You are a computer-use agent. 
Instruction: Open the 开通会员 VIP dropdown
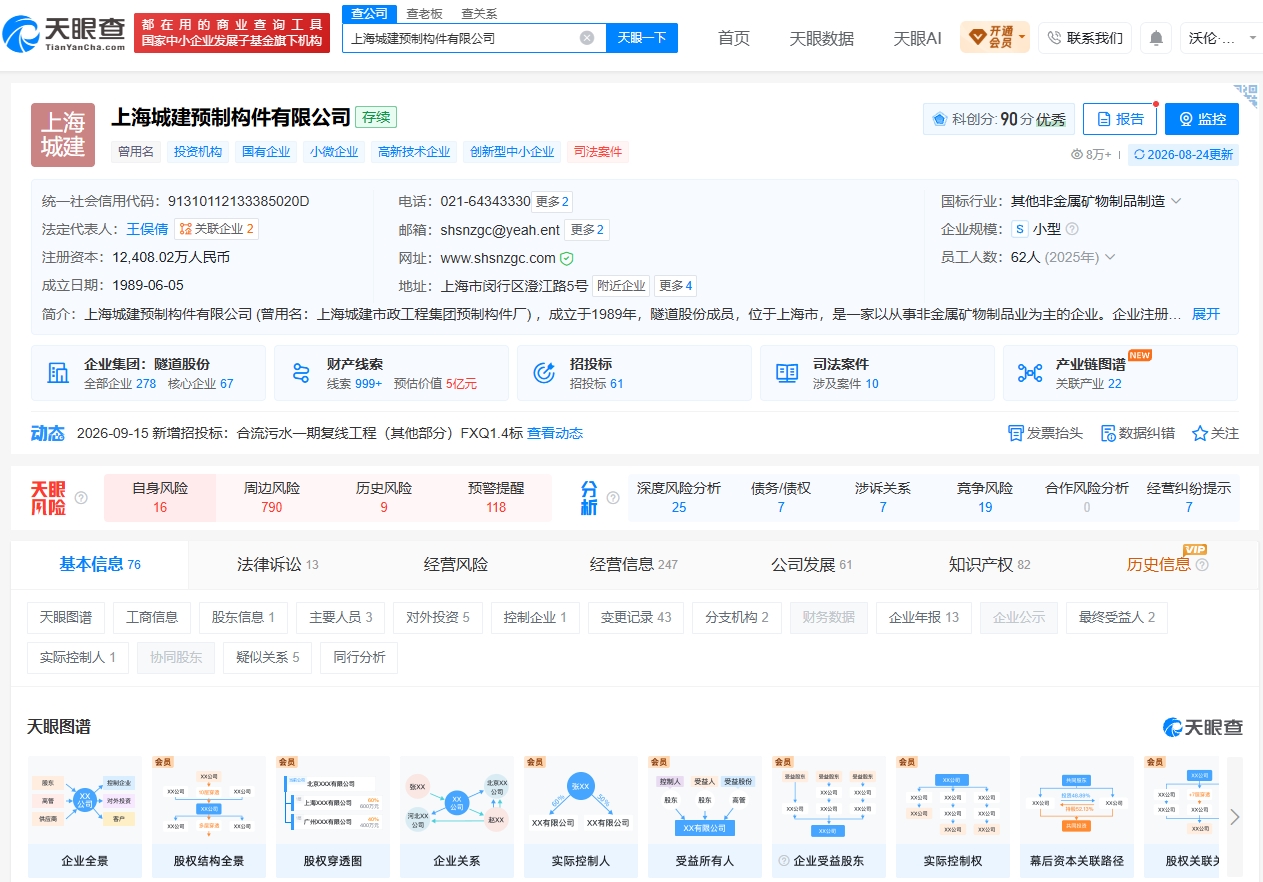point(995,38)
